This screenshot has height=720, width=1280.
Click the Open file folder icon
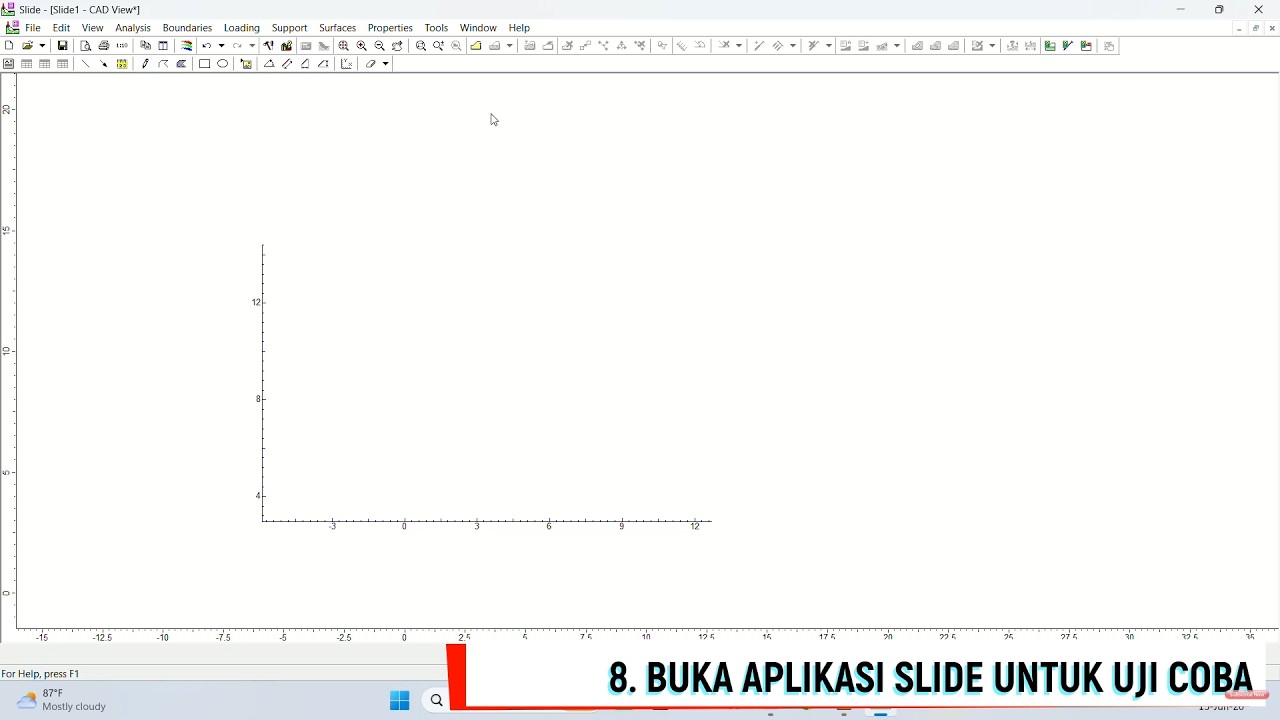coord(28,46)
